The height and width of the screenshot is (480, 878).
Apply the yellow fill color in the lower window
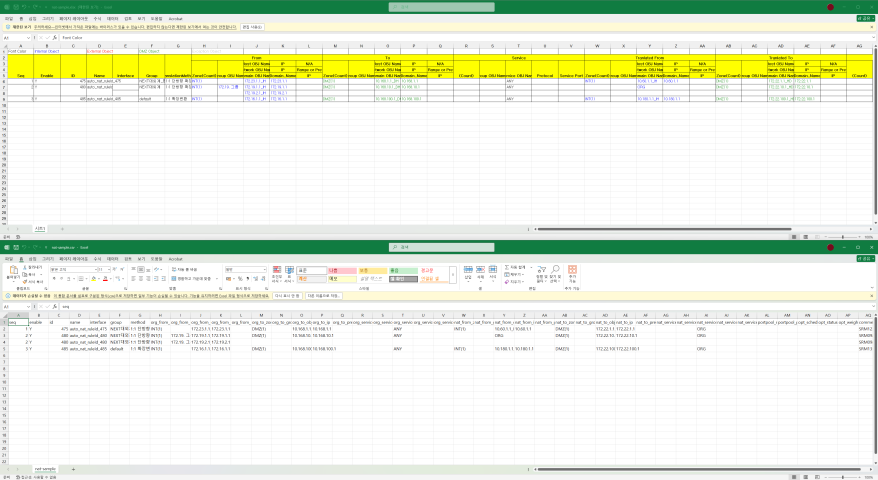pos(94,278)
